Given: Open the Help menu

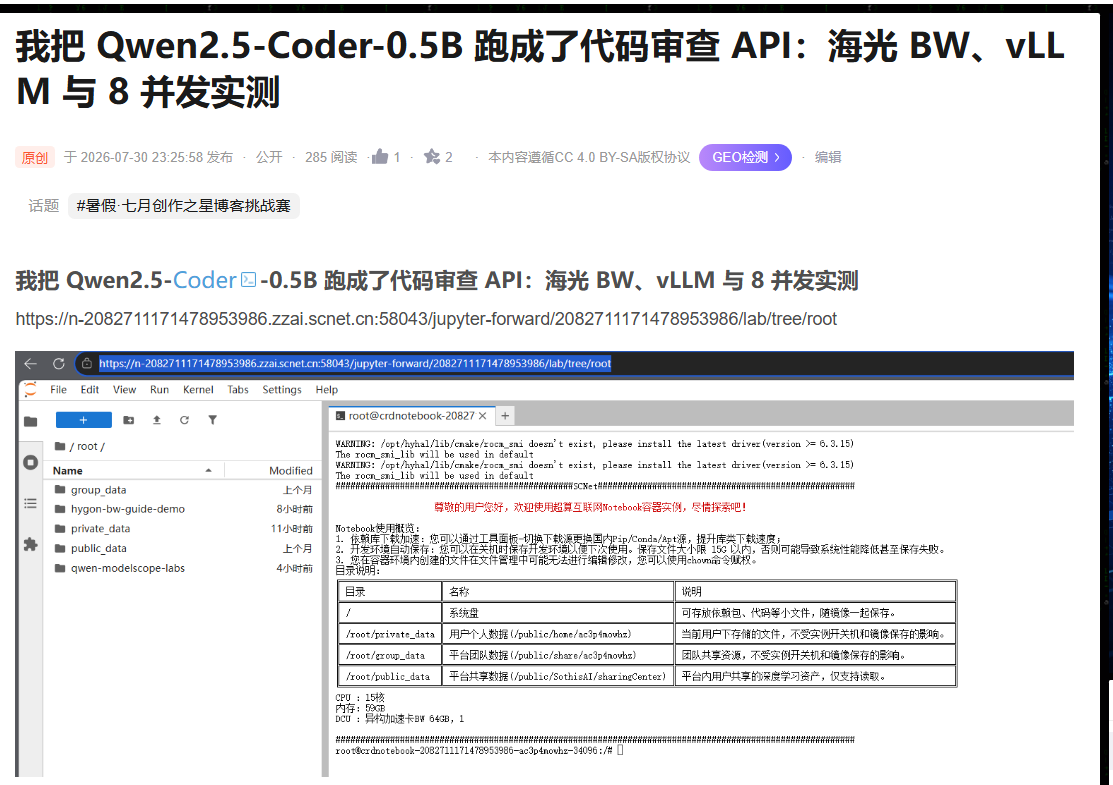Looking at the screenshot, I should point(327,390).
